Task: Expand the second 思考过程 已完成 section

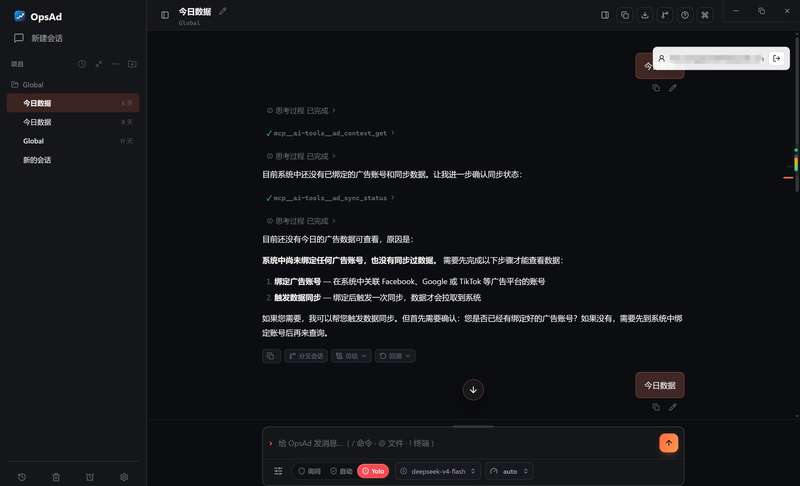Action: coord(301,156)
